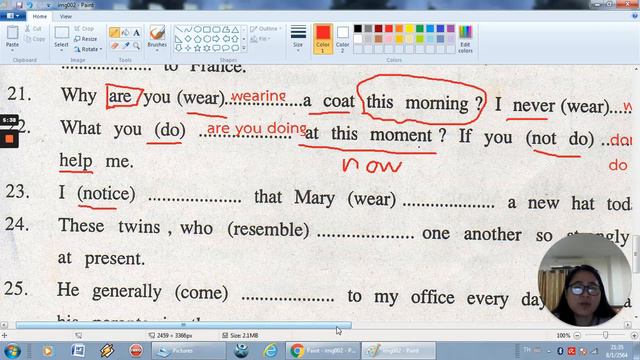Click the presenter webcam thumbnail
640x360 pixels.
coord(584,281)
